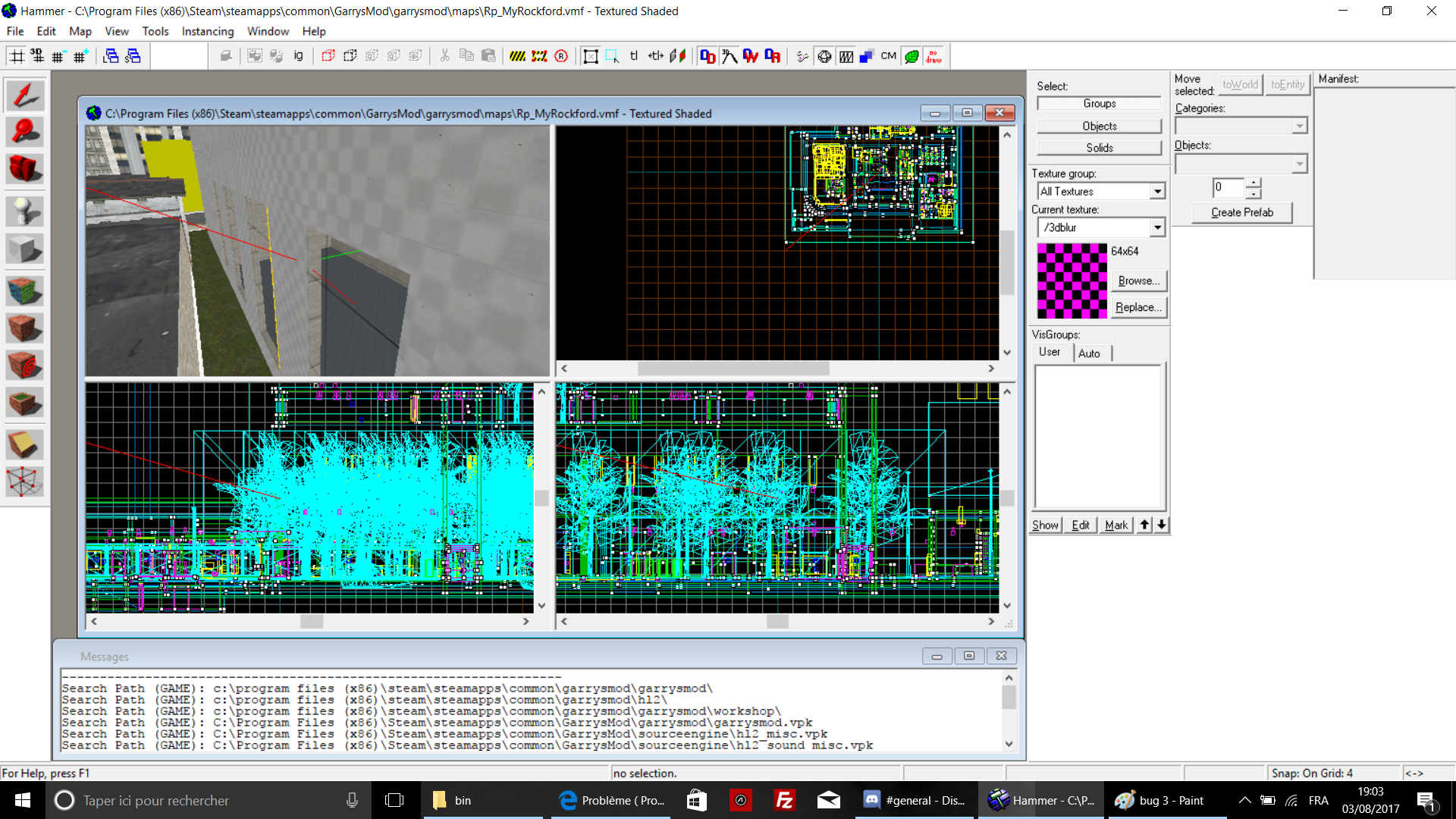Open the View menu
Image resolution: width=1456 pixels, height=819 pixels.
tap(117, 31)
